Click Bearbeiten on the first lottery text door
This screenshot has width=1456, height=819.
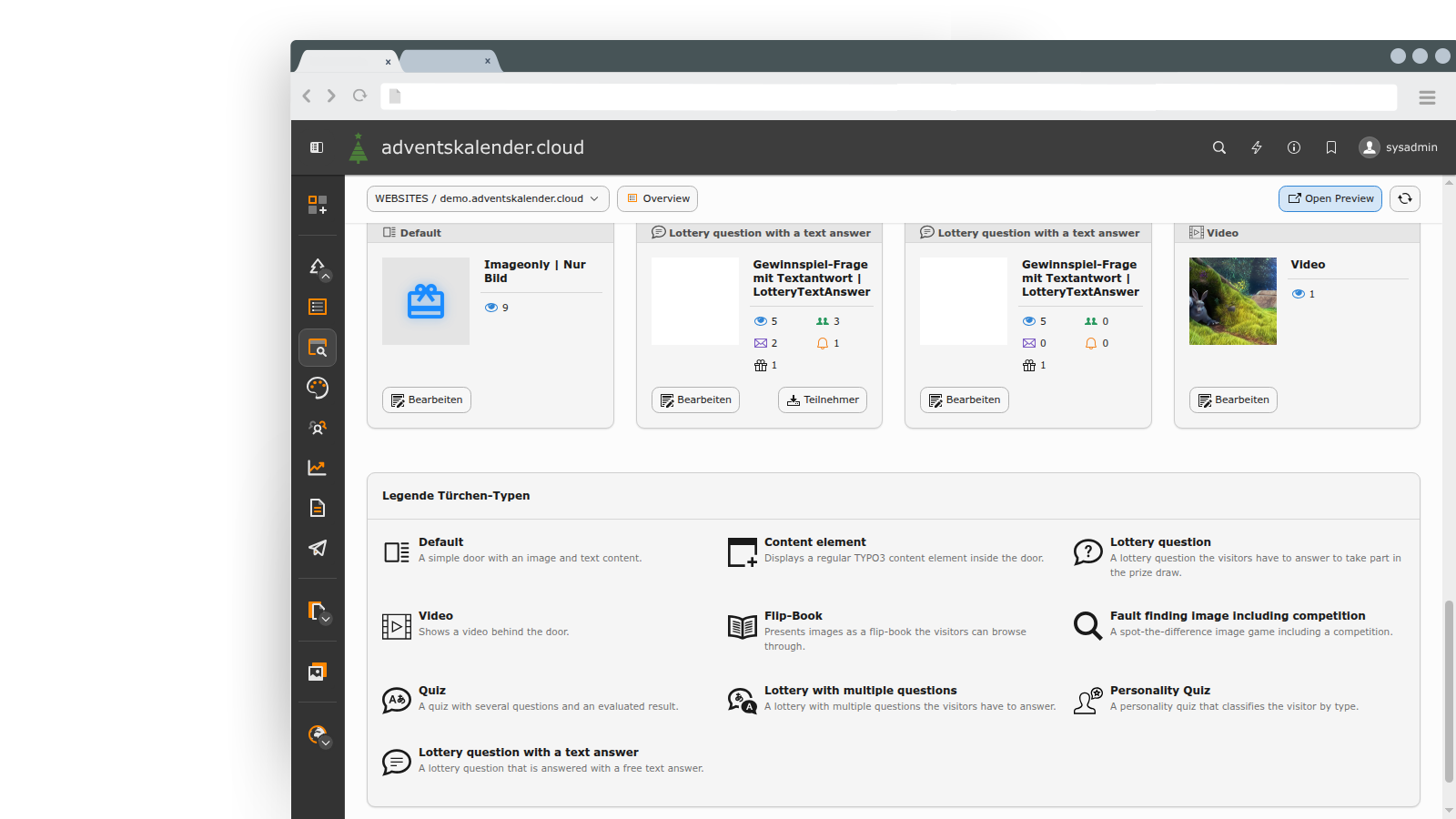point(695,399)
